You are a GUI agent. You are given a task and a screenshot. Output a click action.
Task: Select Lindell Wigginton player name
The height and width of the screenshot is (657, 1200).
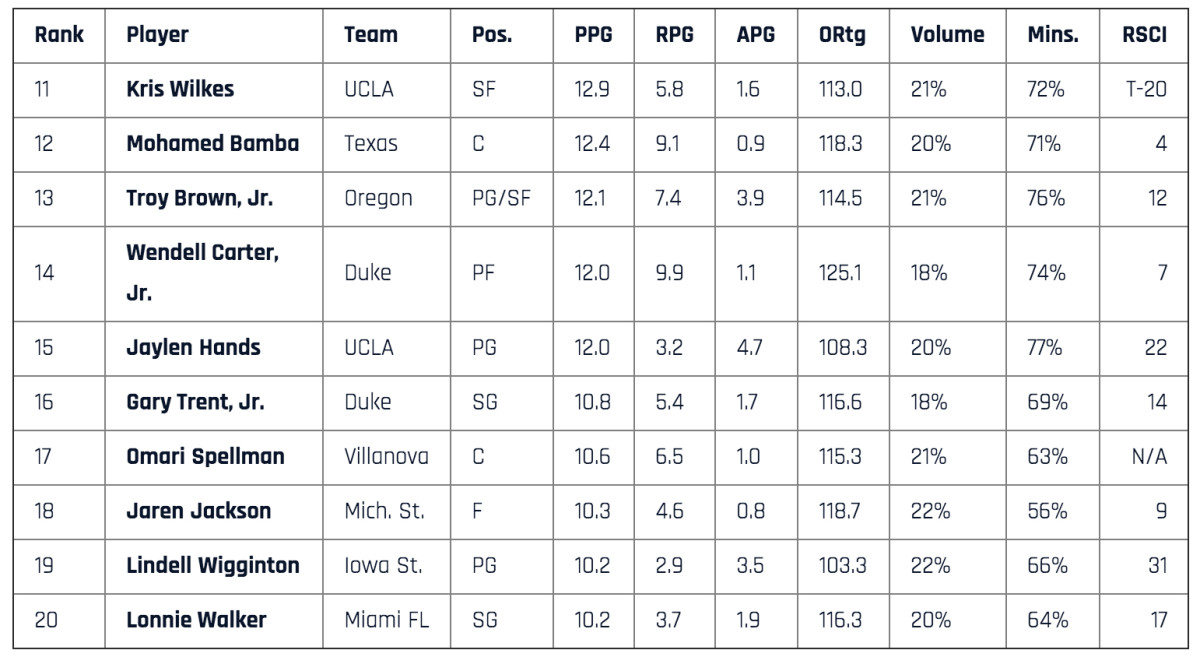click(212, 566)
